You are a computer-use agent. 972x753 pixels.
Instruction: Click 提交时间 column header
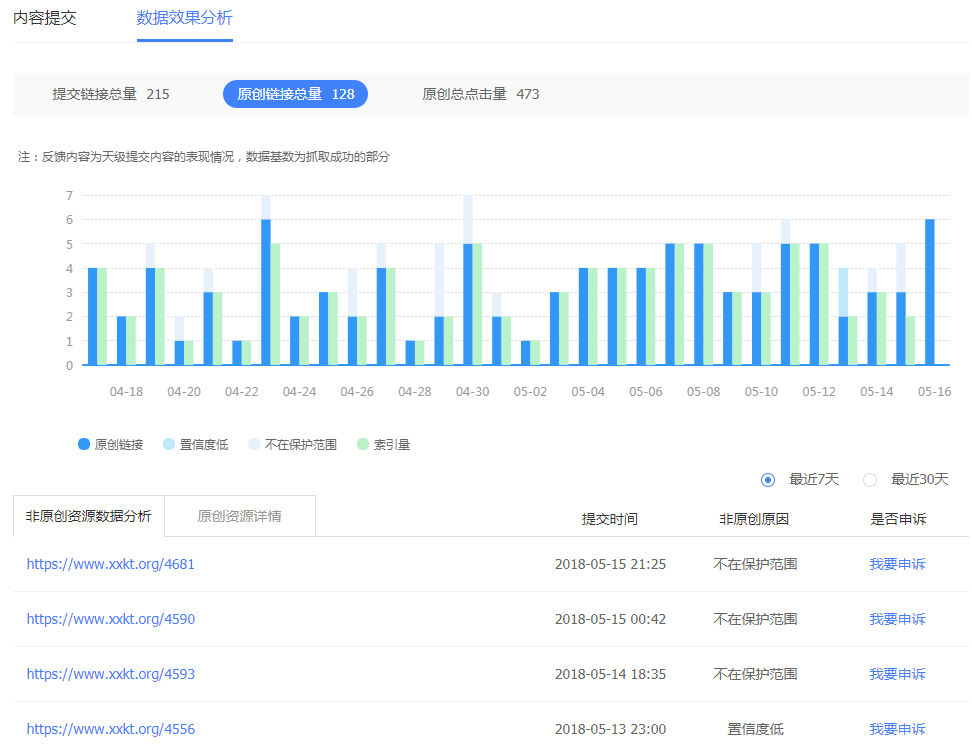[609, 519]
